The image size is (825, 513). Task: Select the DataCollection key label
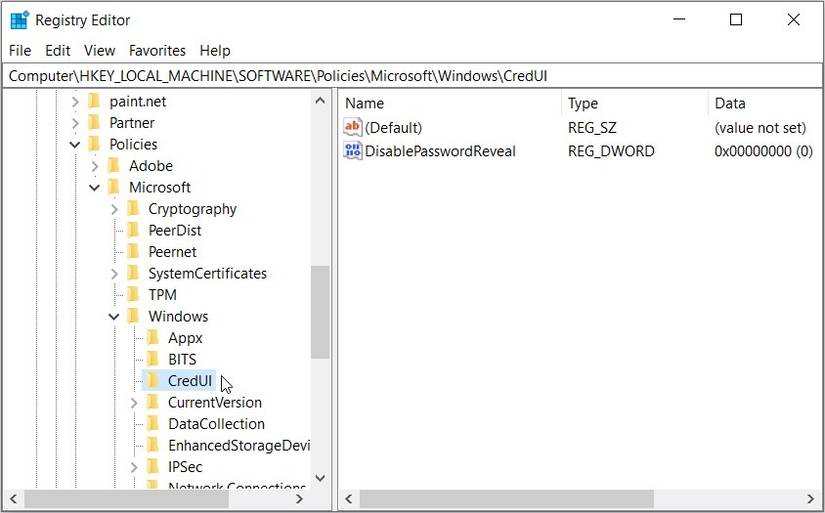tap(216, 424)
